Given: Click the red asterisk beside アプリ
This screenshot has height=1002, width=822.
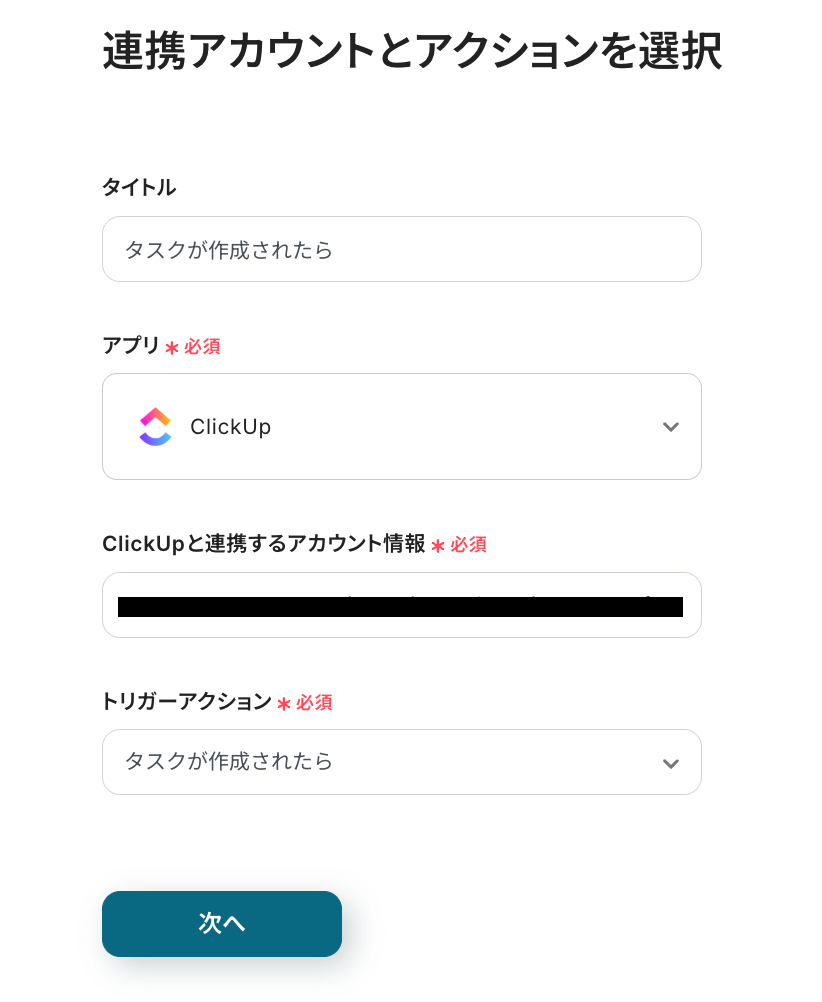Looking at the screenshot, I should 172,348.
